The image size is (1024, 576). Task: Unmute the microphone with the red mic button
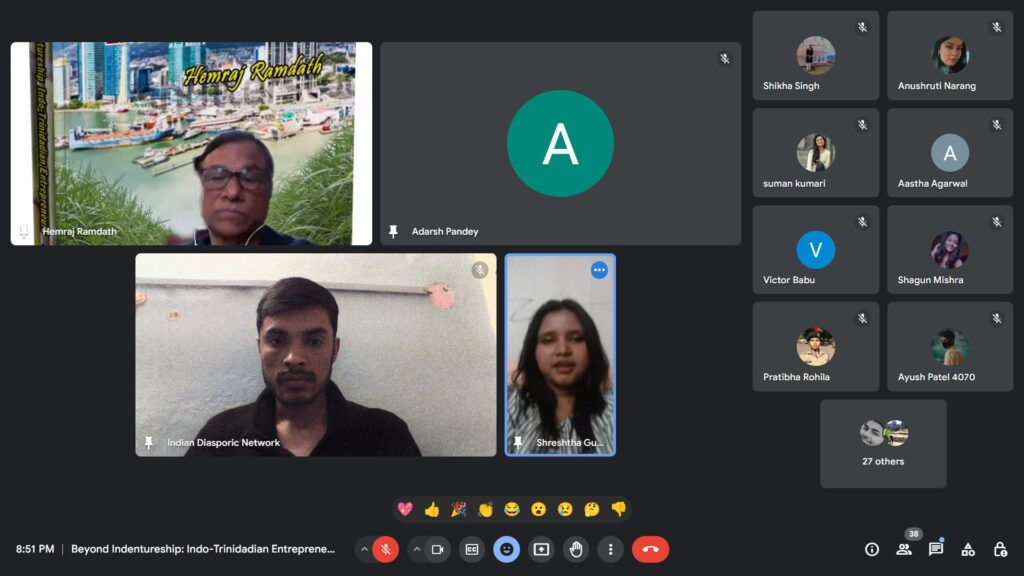coord(386,549)
